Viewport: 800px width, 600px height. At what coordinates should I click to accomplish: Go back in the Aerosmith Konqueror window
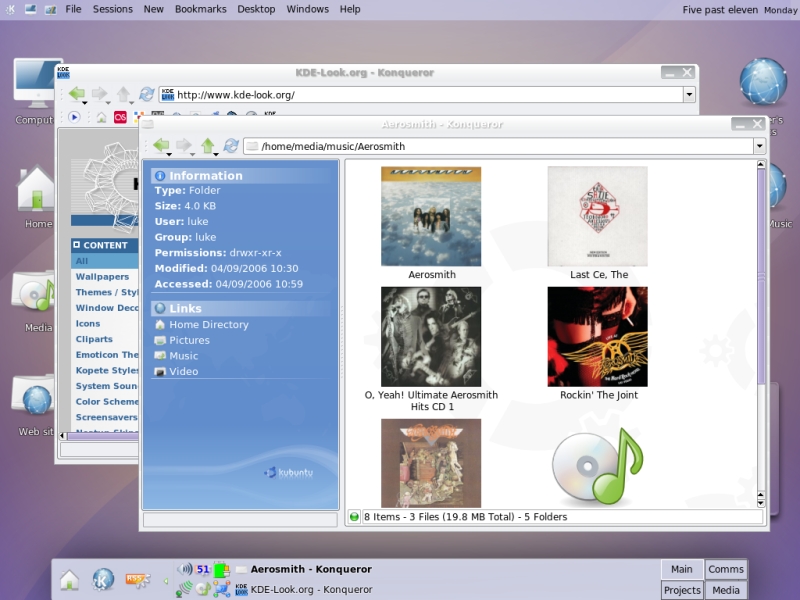click(x=161, y=145)
